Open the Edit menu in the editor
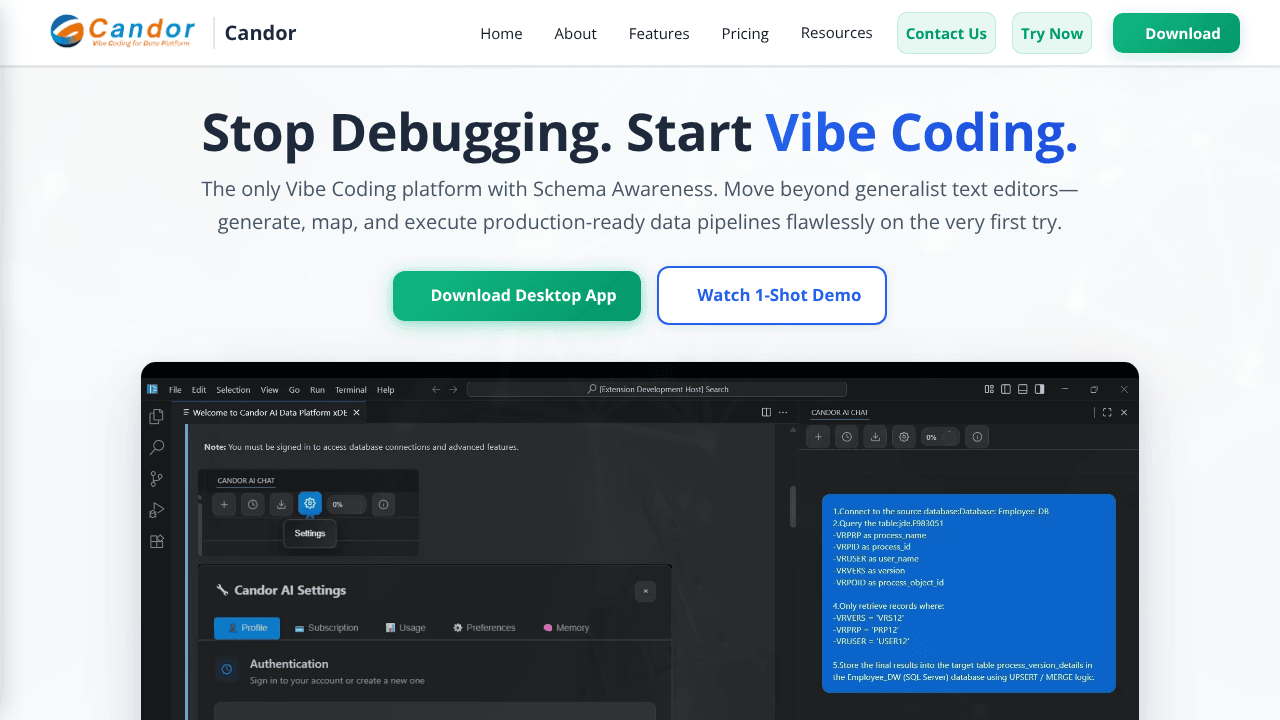The image size is (1280, 720). 199,390
